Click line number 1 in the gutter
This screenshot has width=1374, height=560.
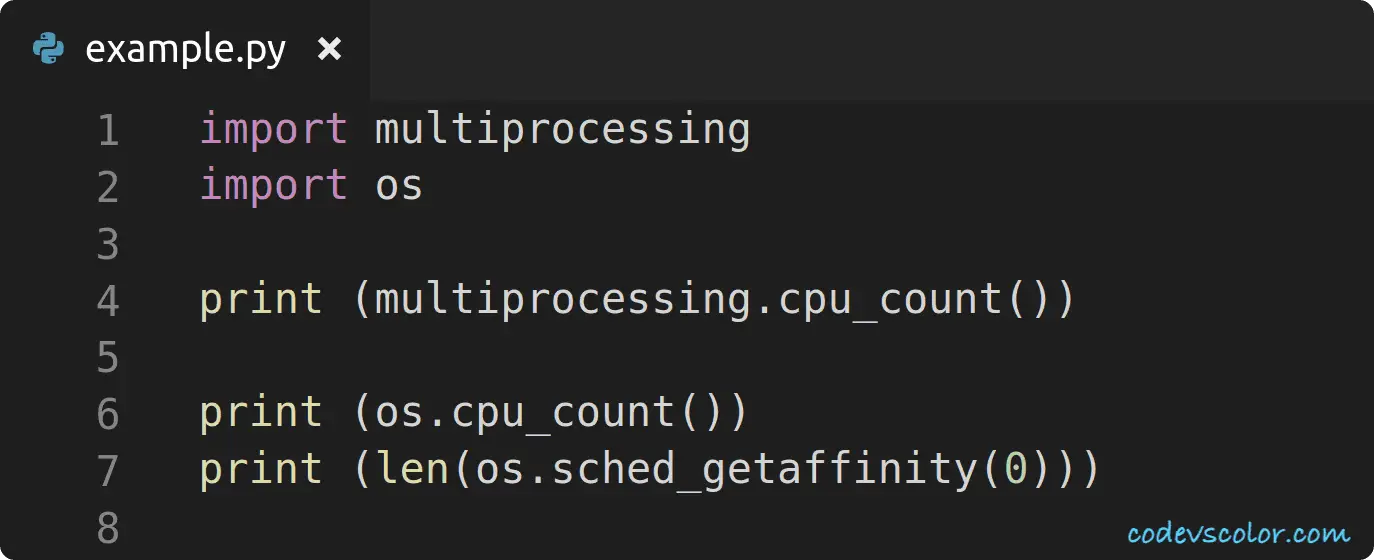(x=108, y=131)
